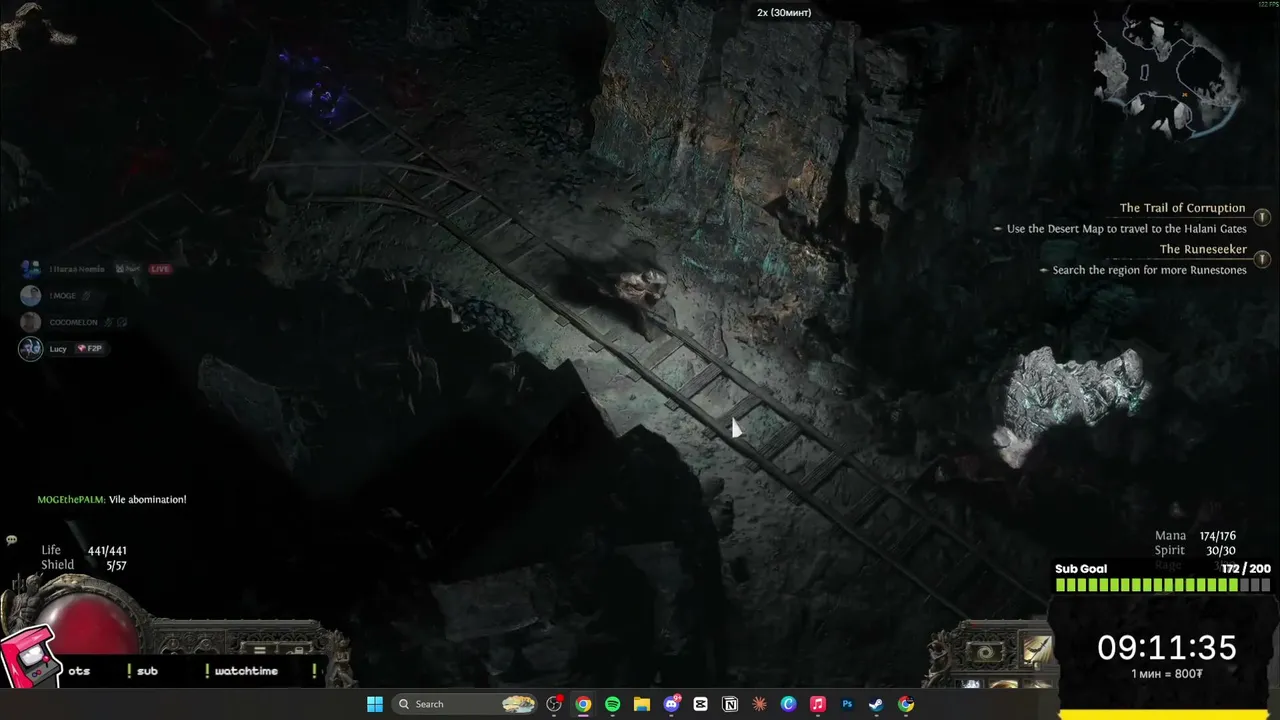The height and width of the screenshot is (720, 1280).
Task: Click the F2P badge next to Lucy
Action: click(x=89, y=348)
